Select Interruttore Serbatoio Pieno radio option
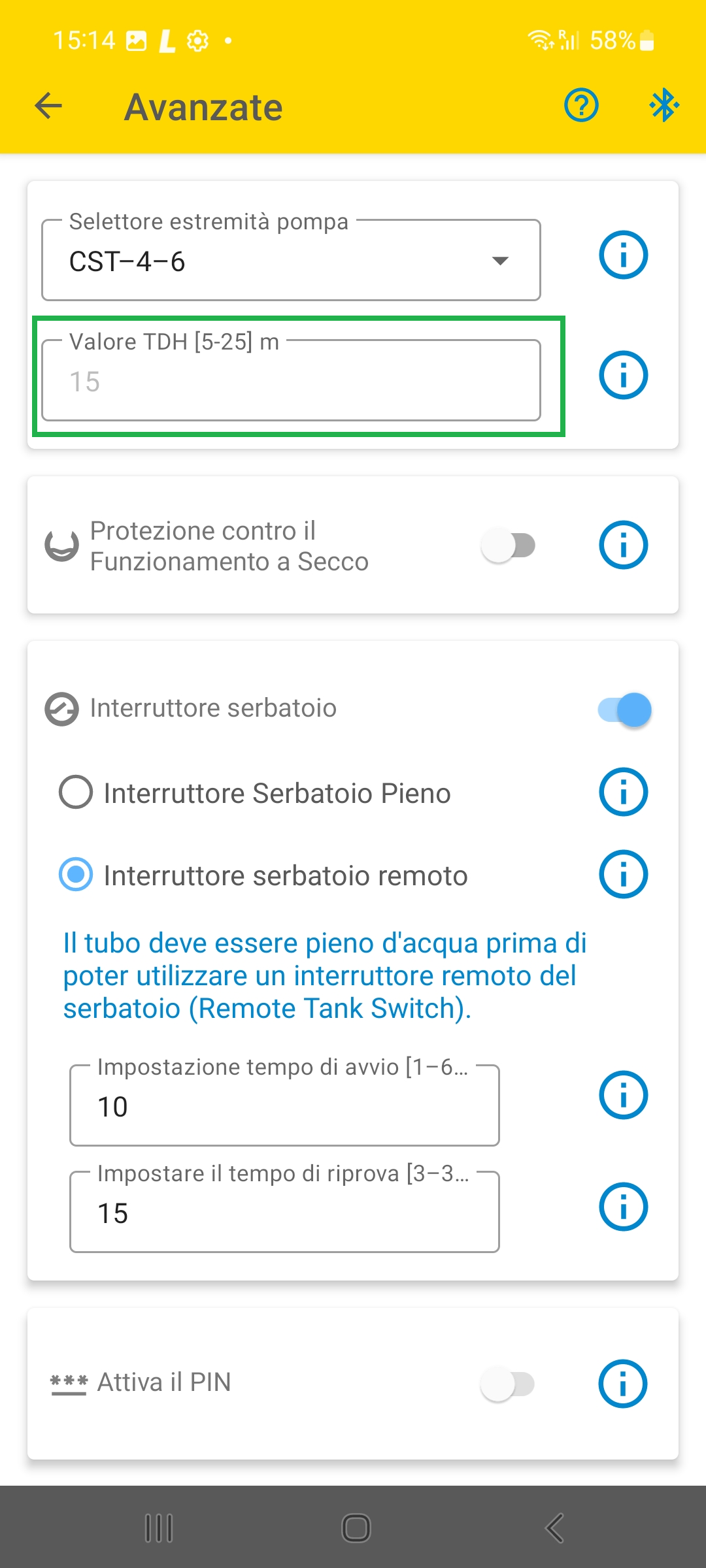706x1568 pixels. 76,792
